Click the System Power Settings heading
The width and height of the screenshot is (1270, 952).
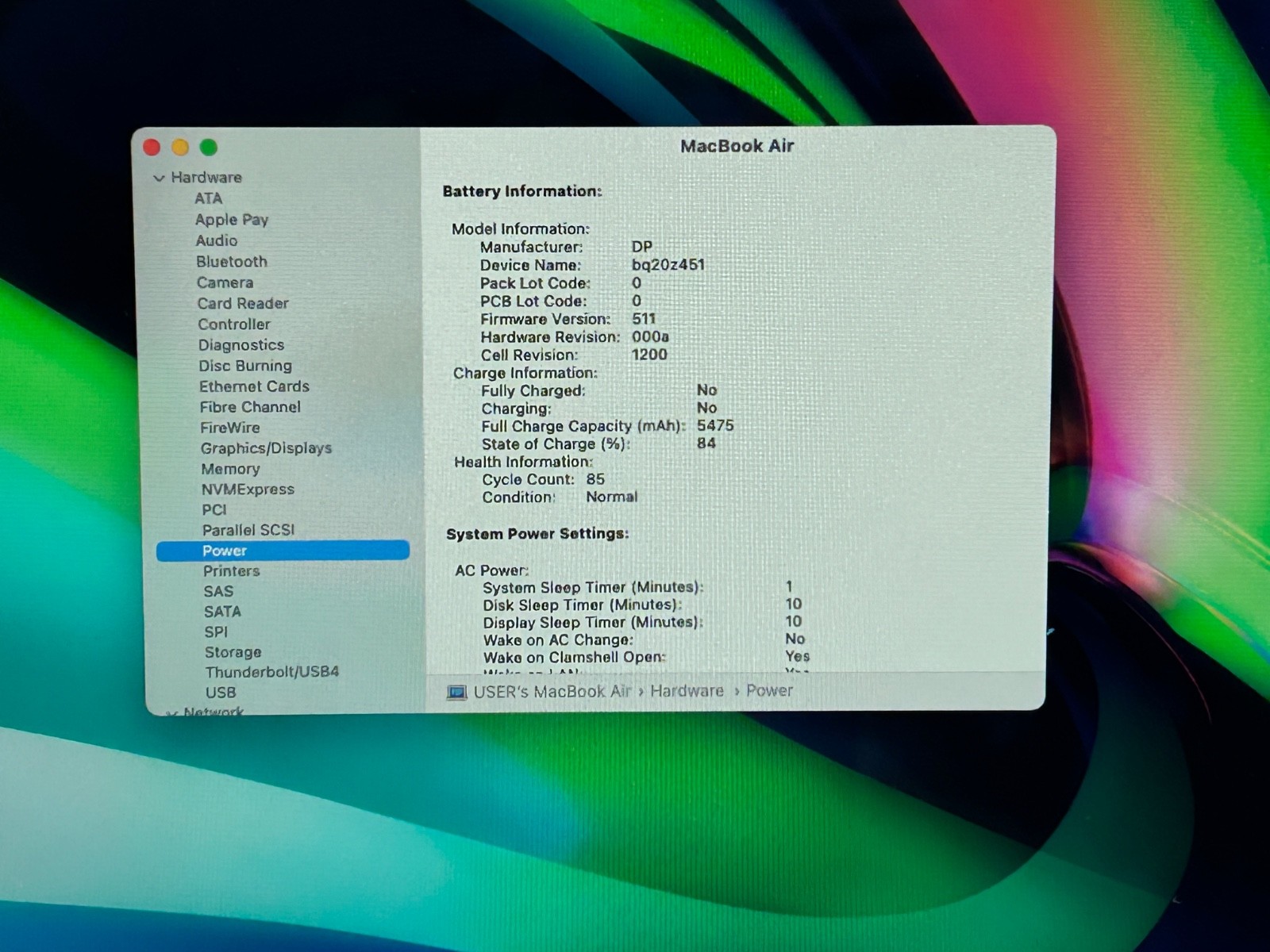coord(537,534)
